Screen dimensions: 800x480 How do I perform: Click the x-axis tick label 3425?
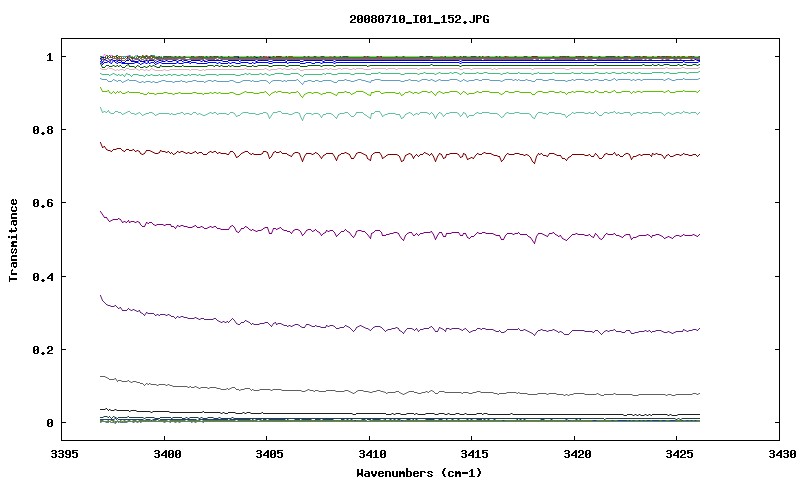[679, 454]
